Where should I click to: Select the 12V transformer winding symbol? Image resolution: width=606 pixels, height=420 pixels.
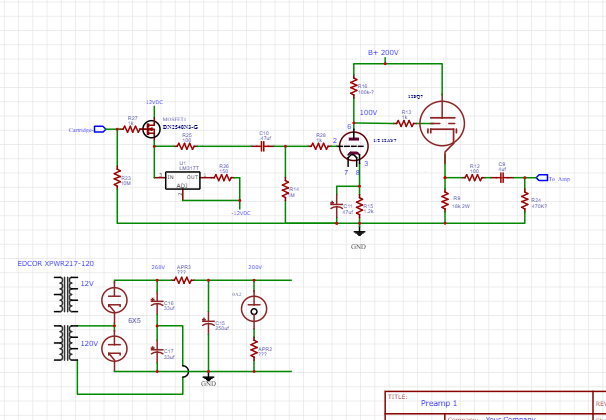coord(66,294)
